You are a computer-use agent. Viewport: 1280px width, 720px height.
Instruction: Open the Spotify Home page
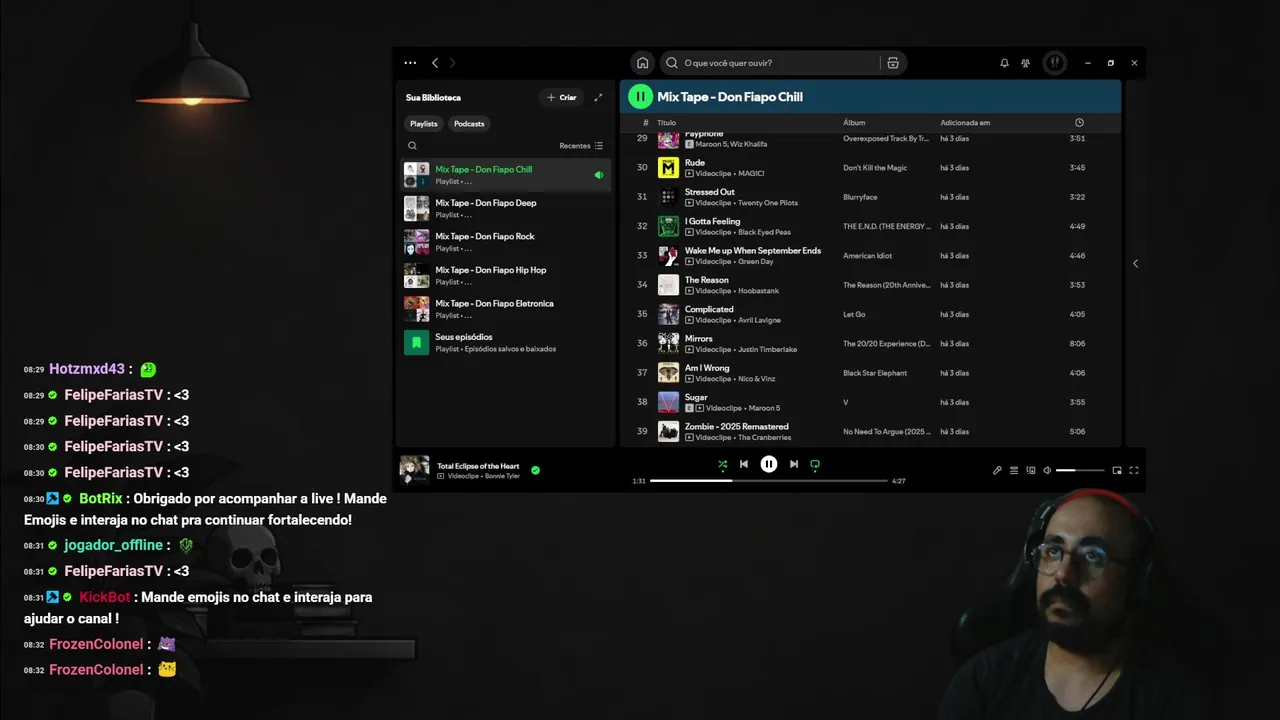tap(642, 63)
